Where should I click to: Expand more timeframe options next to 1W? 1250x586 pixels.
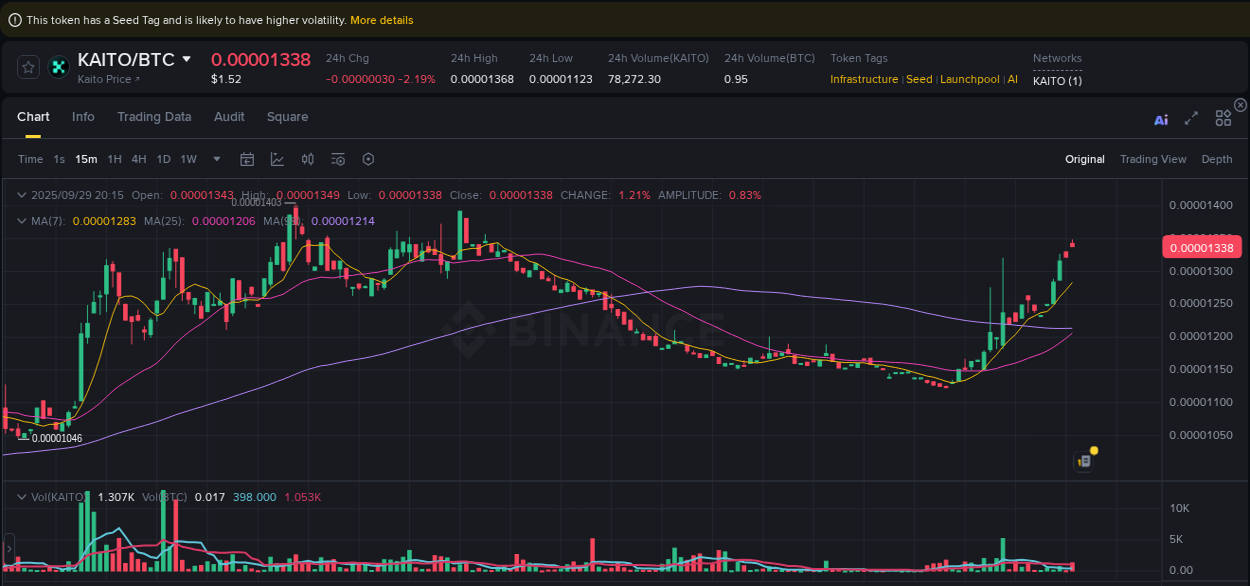pyautogui.click(x=216, y=159)
